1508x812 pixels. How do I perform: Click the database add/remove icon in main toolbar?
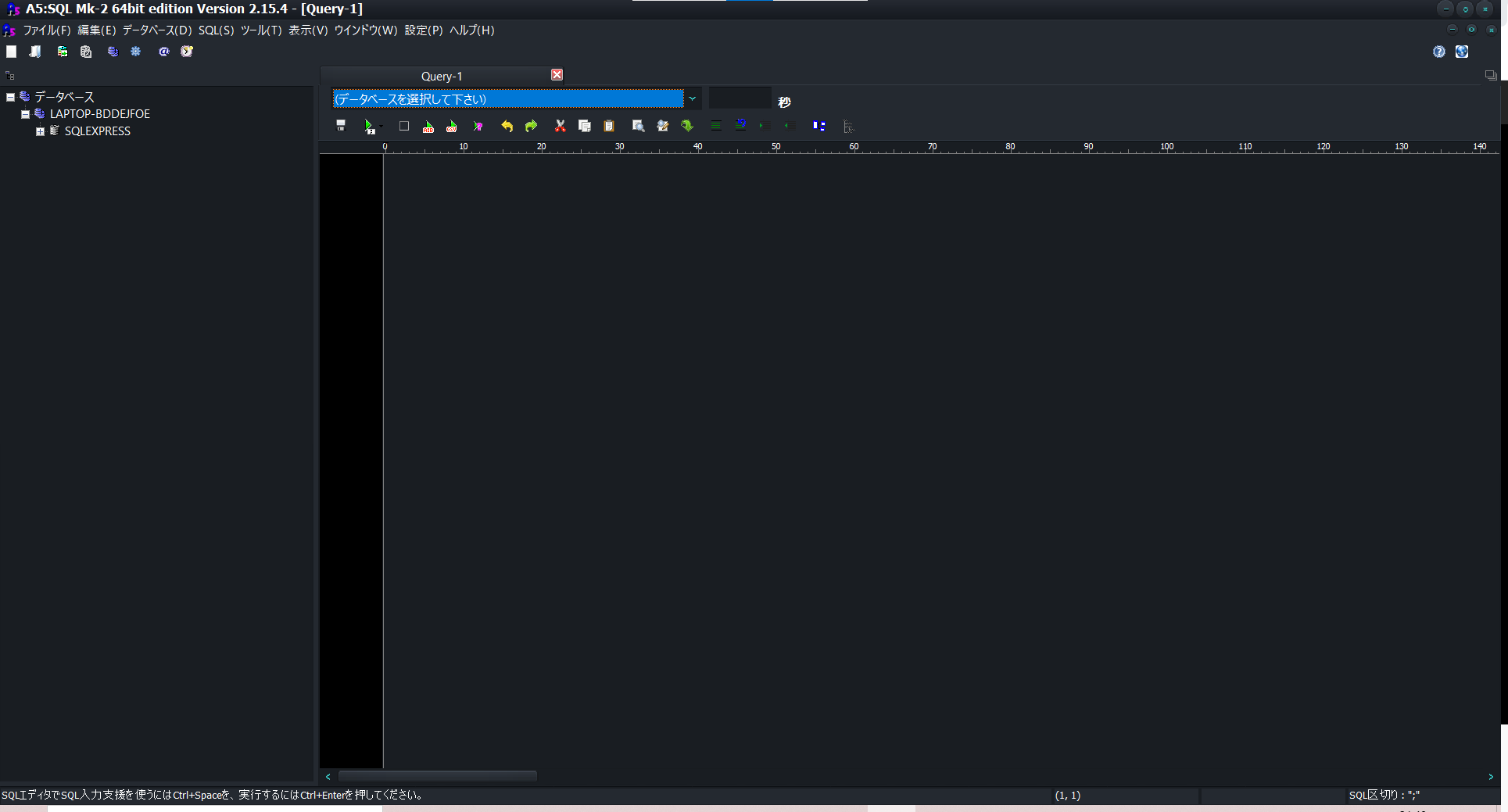pyautogui.click(x=113, y=52)
